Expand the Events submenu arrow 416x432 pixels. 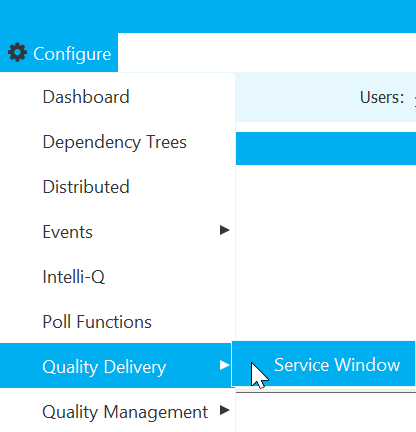pyautogui.click(x=225, y=230)
